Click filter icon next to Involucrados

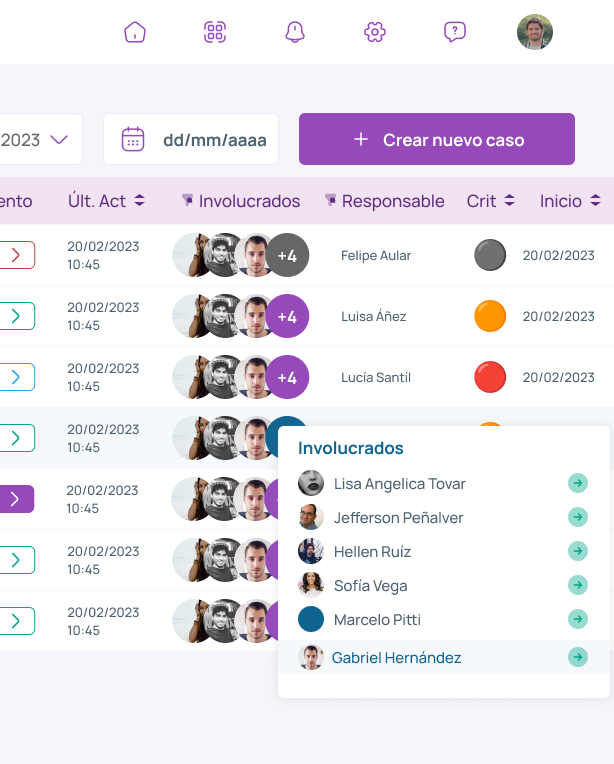tap(188, 201)
